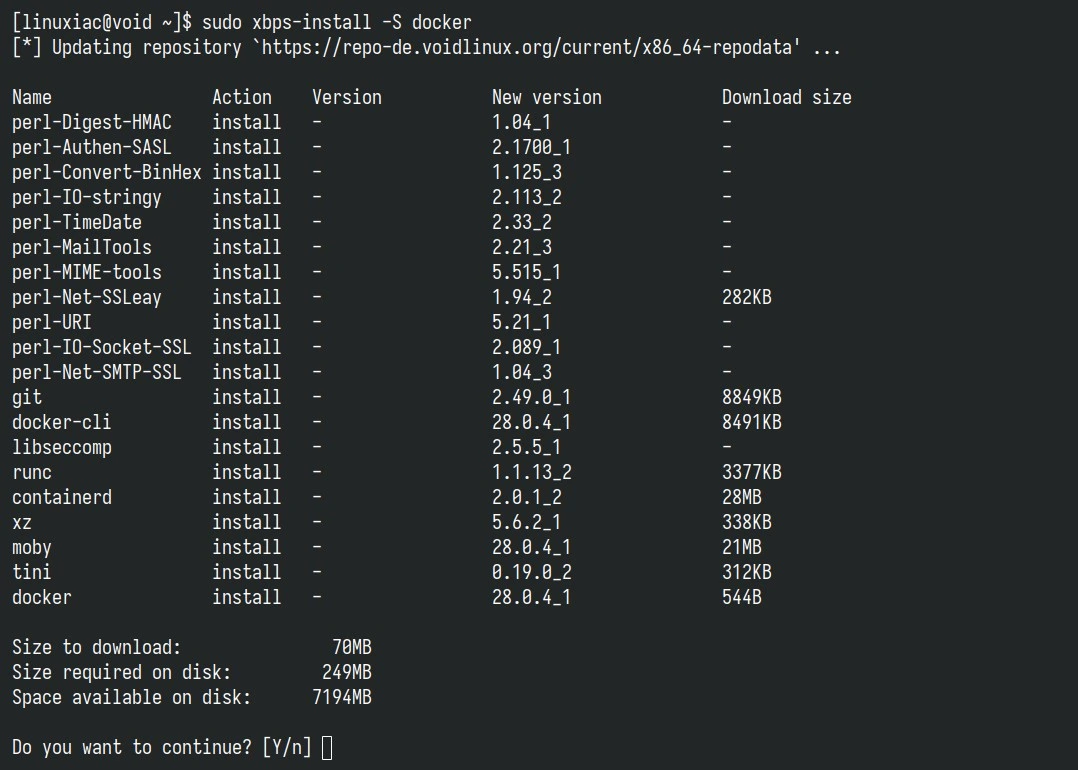Click the tini package name

pyautogui.click(x=32, y=572)
